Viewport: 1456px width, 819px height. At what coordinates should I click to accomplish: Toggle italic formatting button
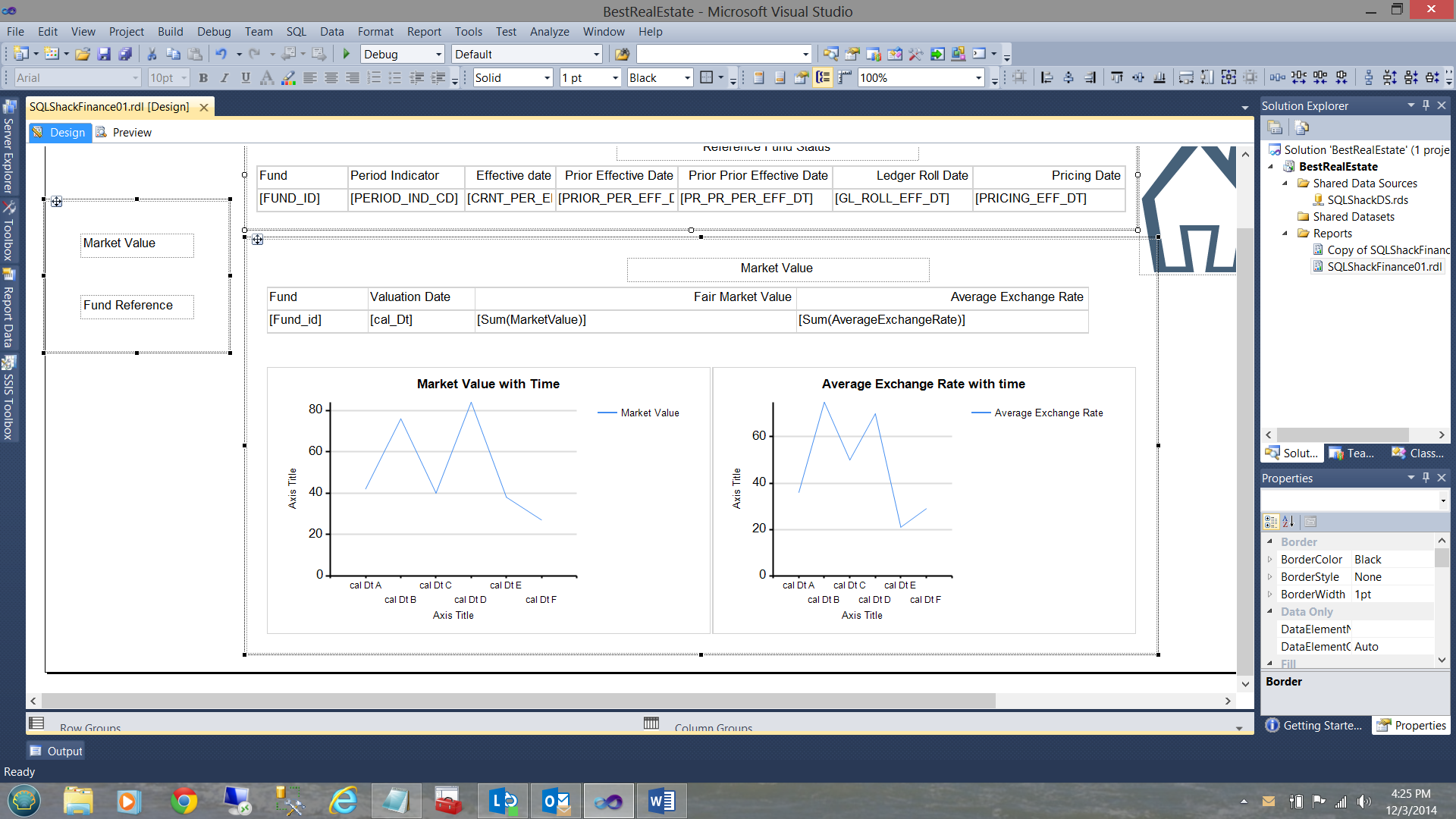click(x=224, y=77)
